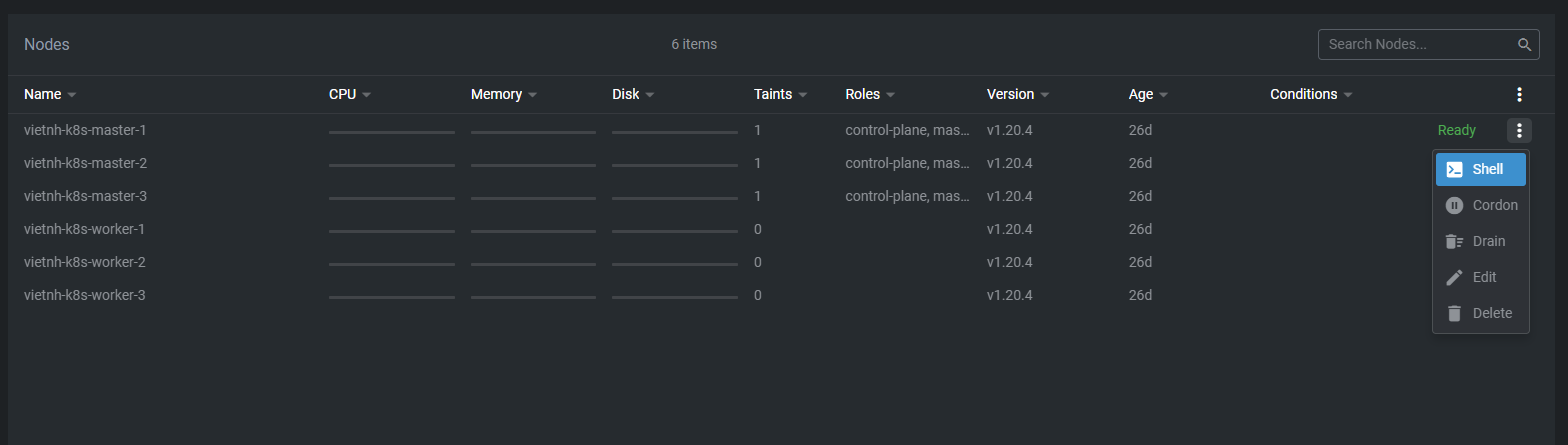Click the Ready condition of master-1
The image size is (1568, 445).
tap(1456, 130)
